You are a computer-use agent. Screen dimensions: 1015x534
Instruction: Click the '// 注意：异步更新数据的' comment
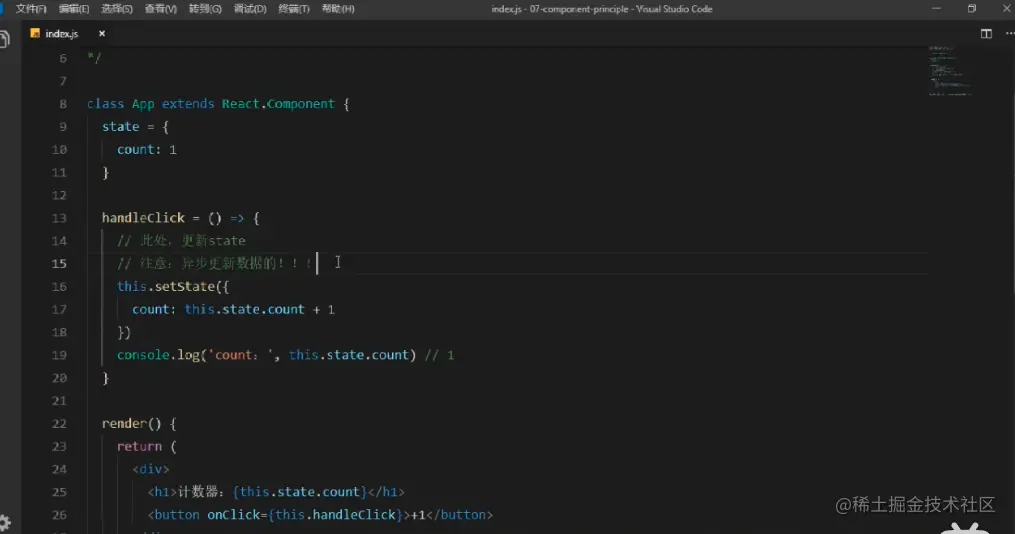[x=215, y=263]
